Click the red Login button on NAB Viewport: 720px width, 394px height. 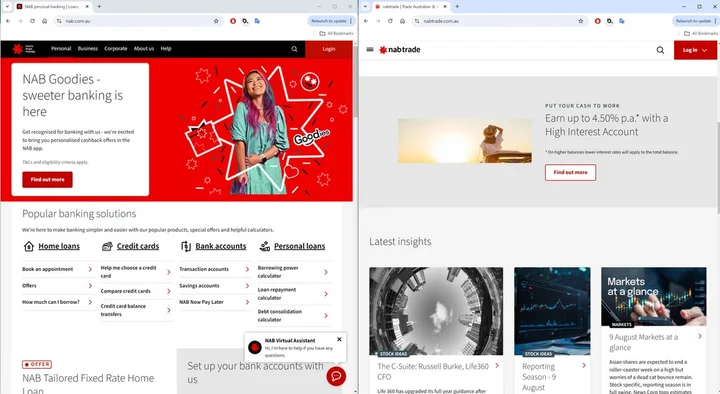(x=329, y=49)
